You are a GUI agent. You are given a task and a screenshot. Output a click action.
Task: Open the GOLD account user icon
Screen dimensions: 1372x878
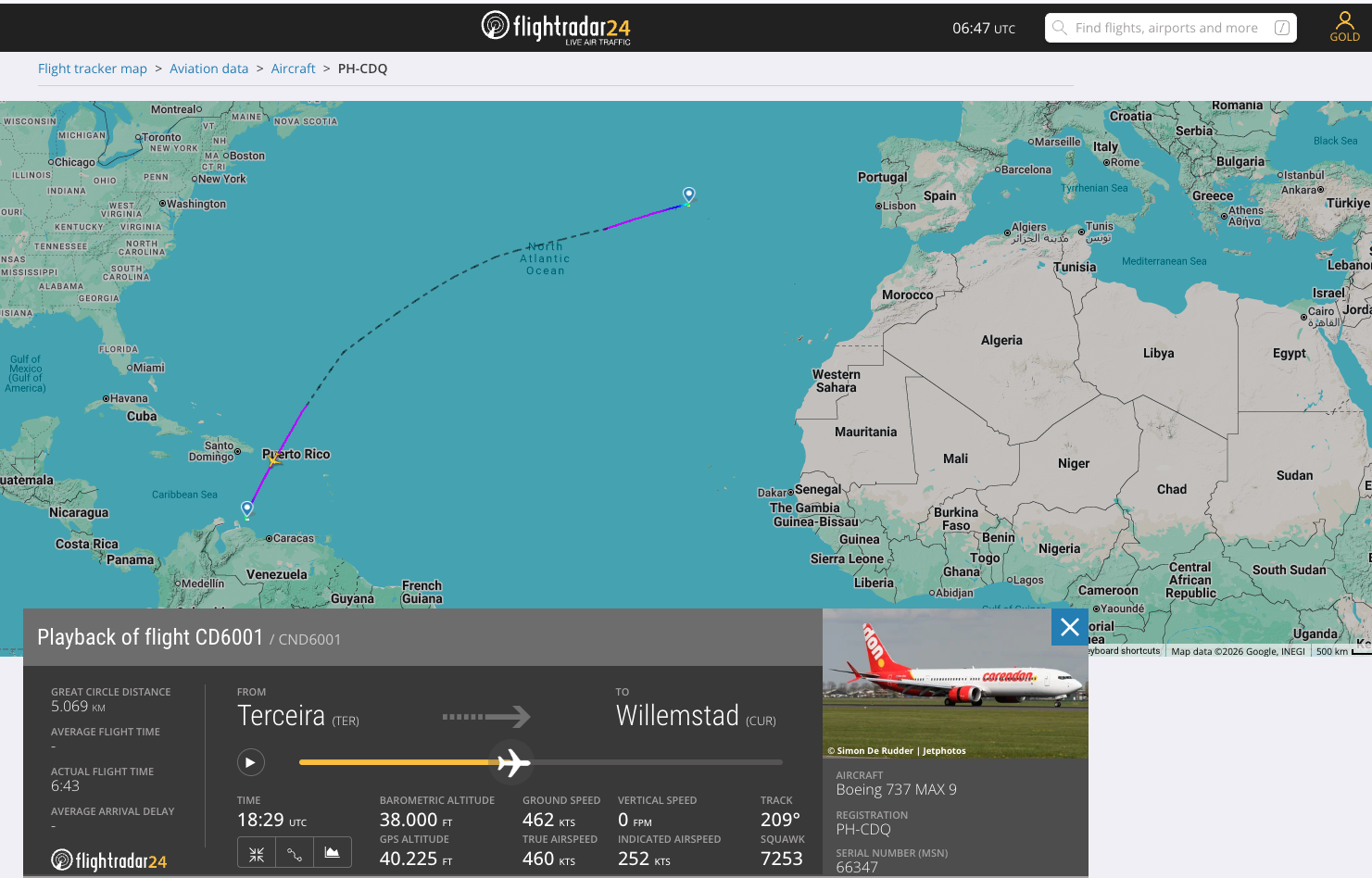coord(1345,27)
